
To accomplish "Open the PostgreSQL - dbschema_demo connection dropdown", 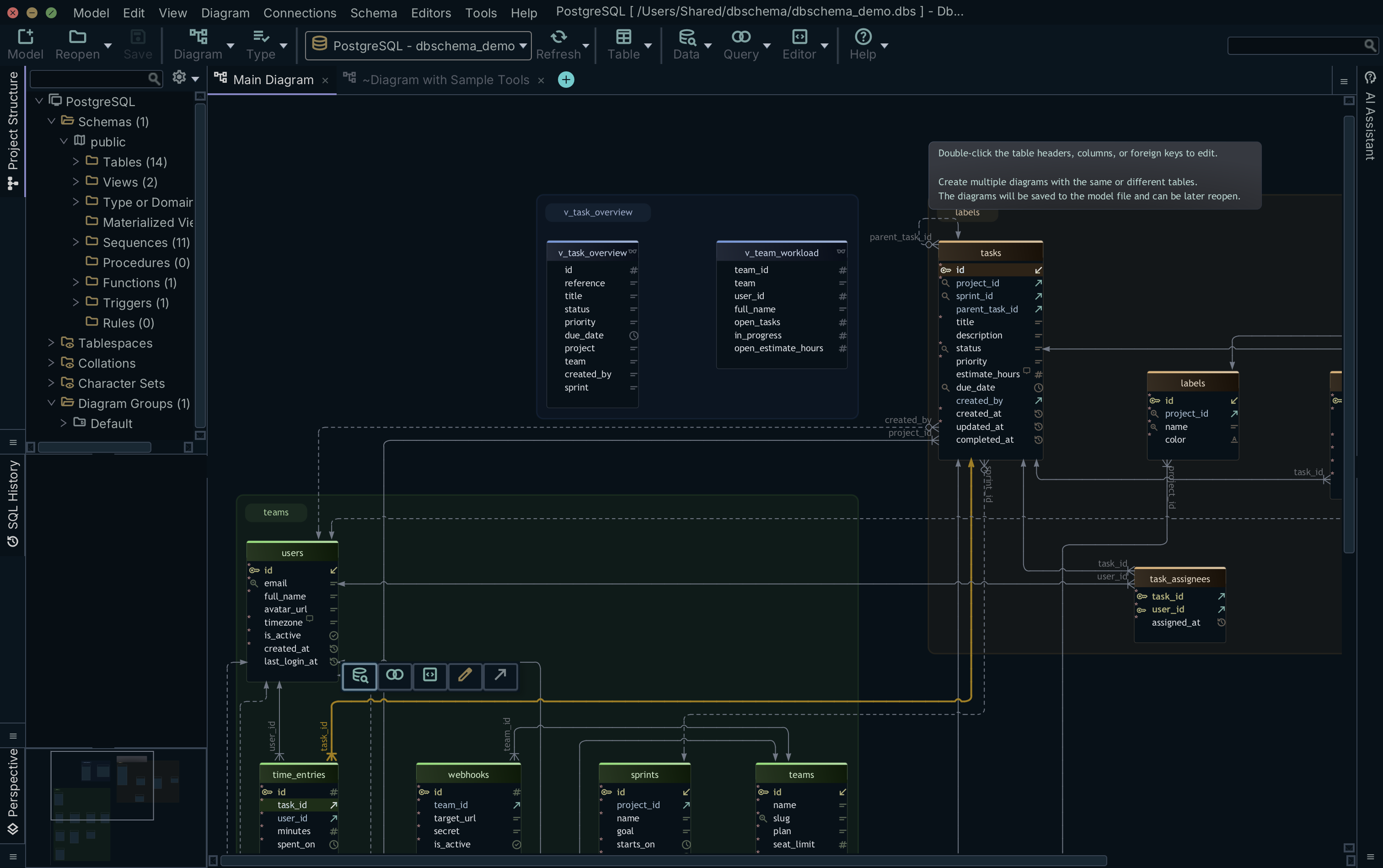I will click(x=418, y=45).
